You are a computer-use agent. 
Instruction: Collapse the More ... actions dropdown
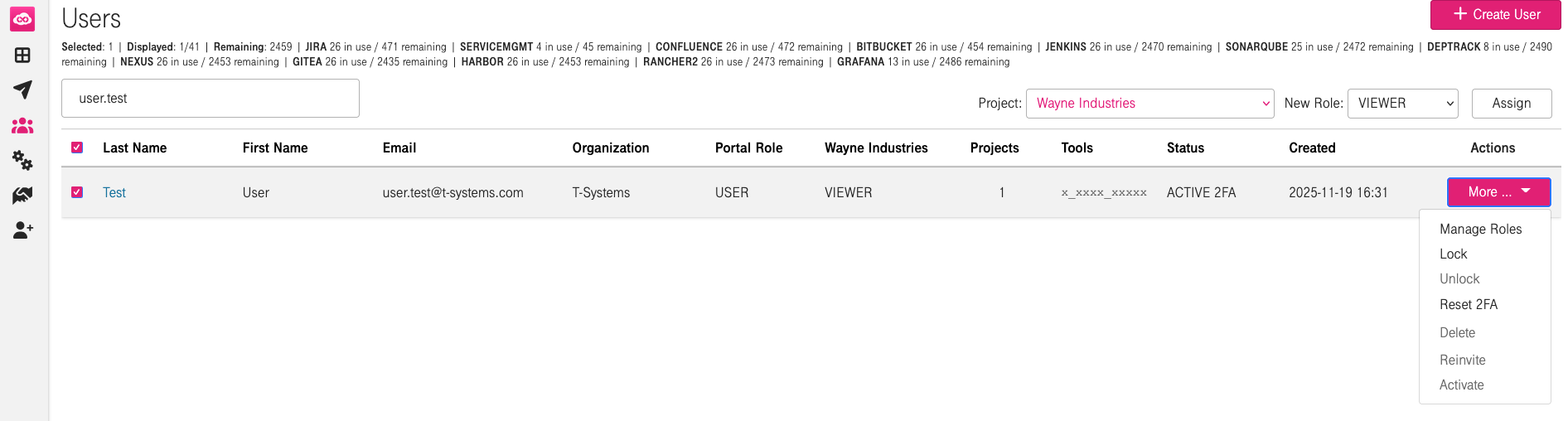pyautogui.click(x=1498, y=192)
